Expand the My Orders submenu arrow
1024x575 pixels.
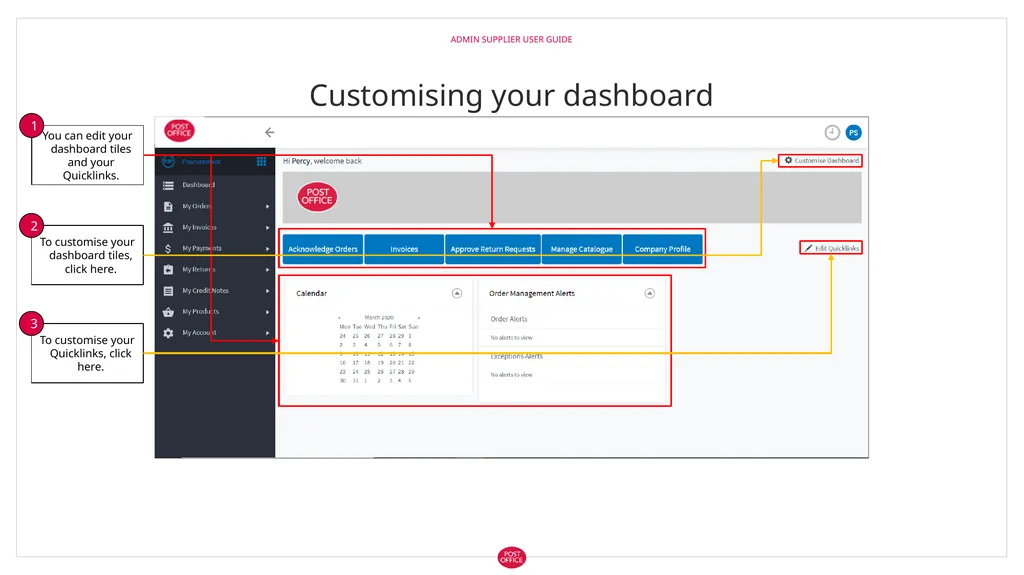point(268,206)
